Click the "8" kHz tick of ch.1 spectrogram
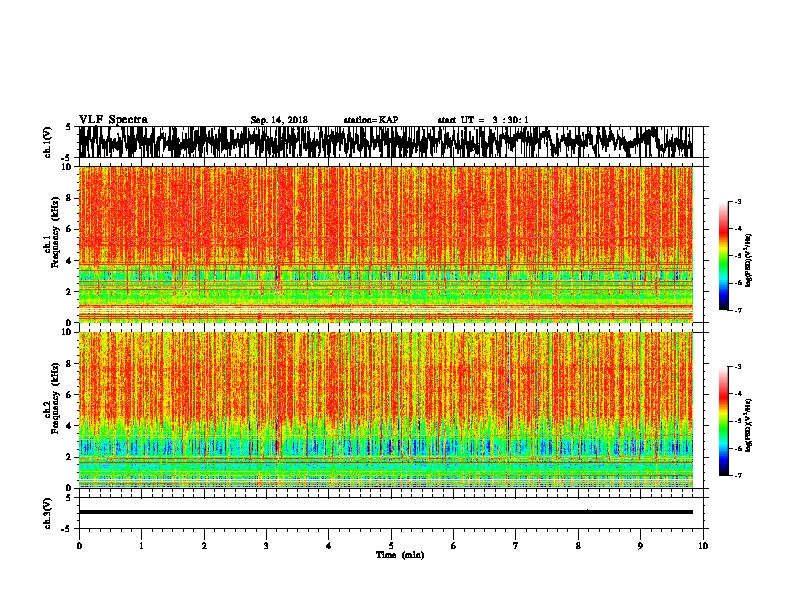This screenshot has width=792, height=612. click(x=69, y=198)
